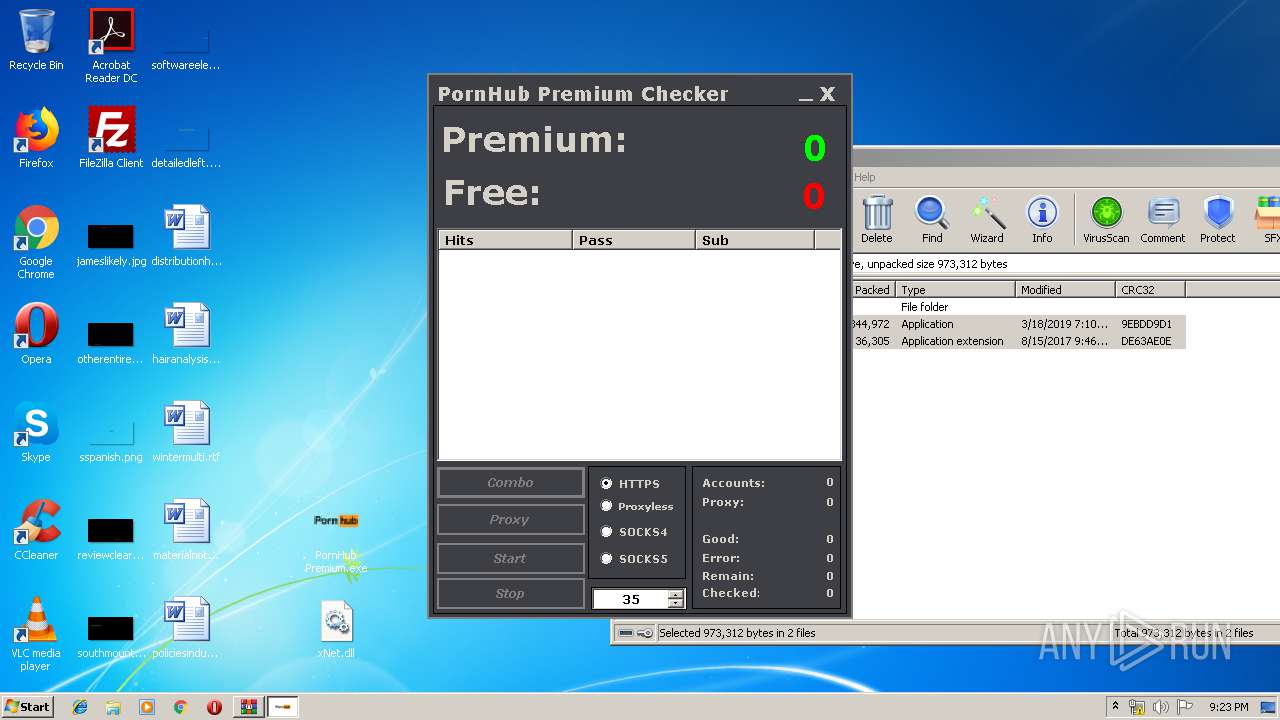Open Internet Explorer from the taskbar
The height and width of the screenshot is (720, 1280).
click(80, 707)
